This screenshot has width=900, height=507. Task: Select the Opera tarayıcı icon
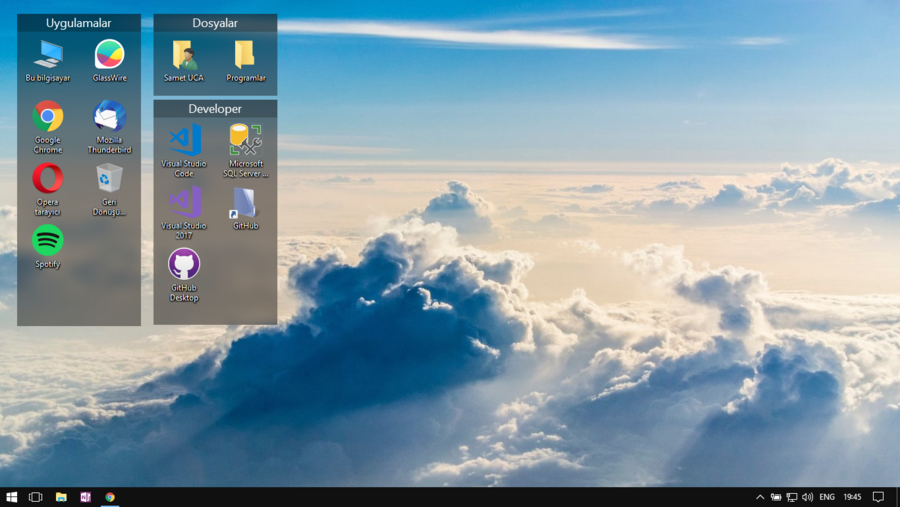point(48,179)
